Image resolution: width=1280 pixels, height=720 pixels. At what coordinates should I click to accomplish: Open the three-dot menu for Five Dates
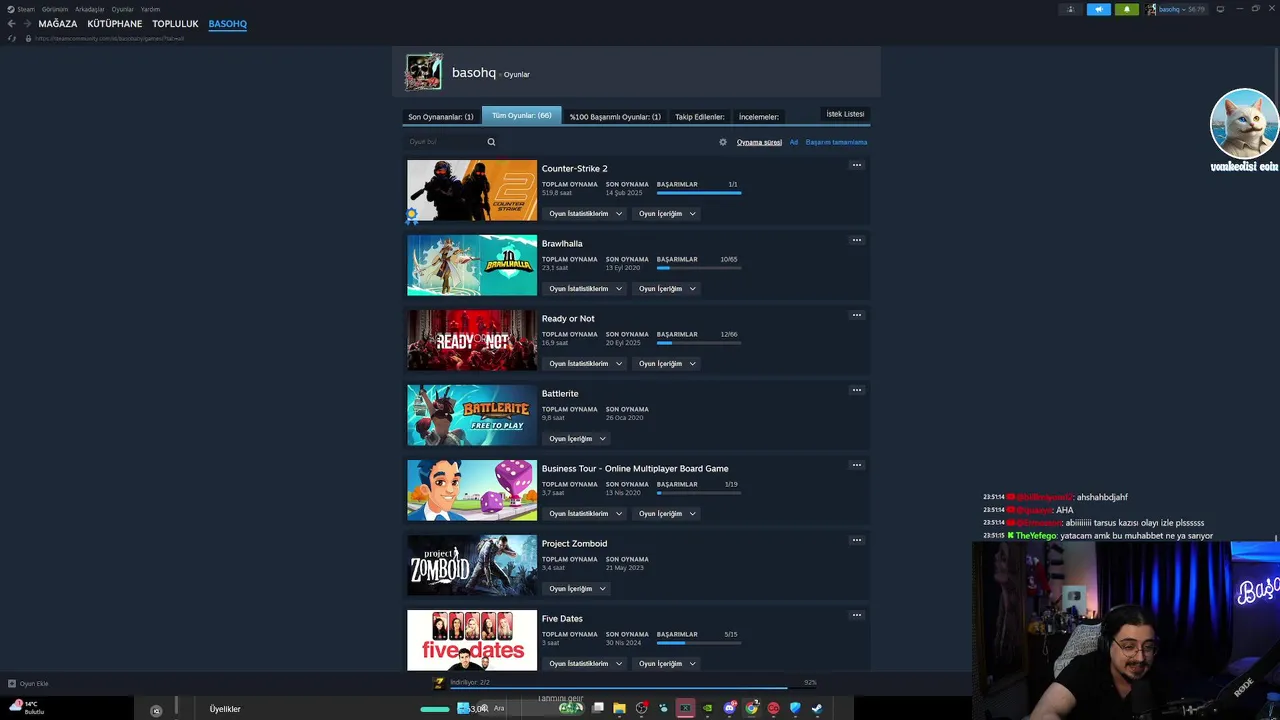tap(856, 615)
